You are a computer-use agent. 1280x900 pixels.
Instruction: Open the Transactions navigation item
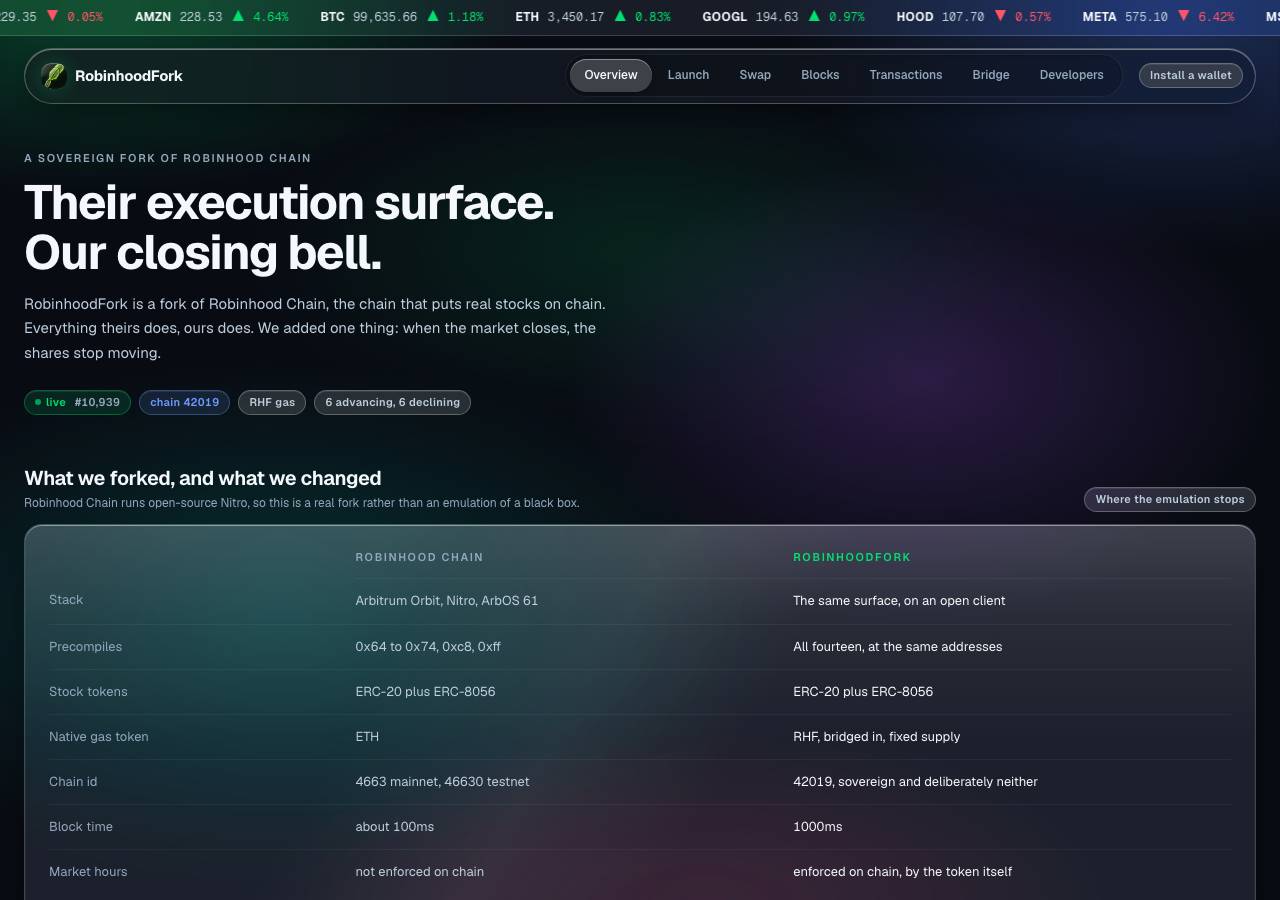tap(906, 75)
